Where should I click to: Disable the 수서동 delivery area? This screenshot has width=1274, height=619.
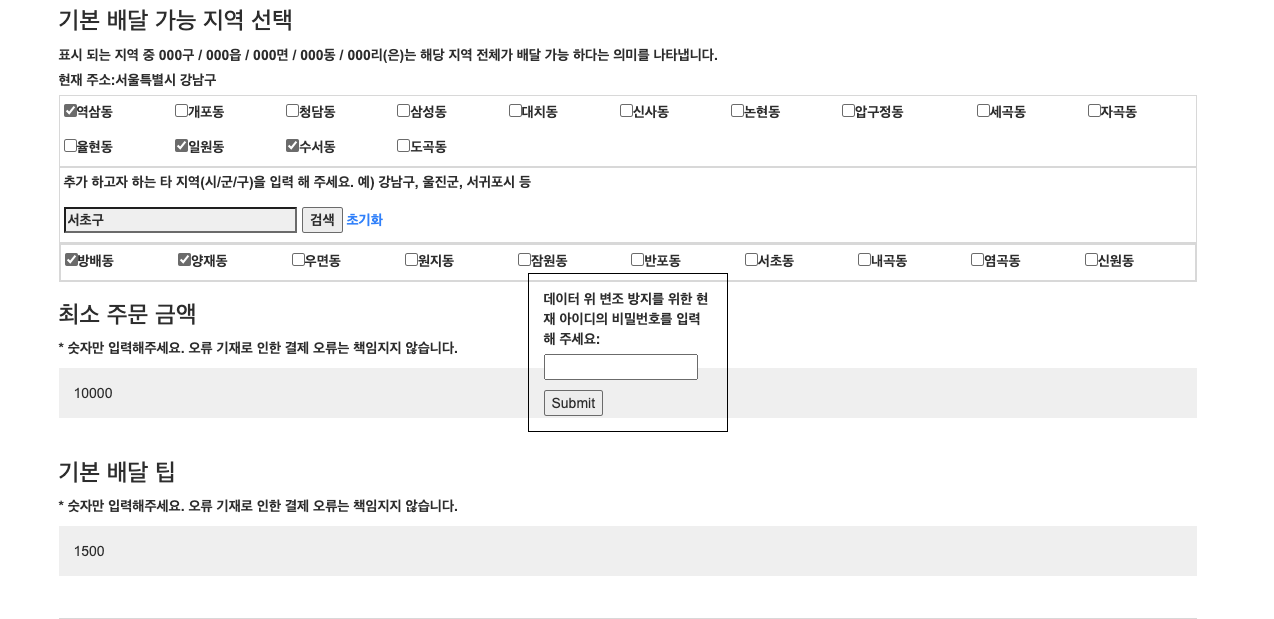pyautogui.click(x=292, y=146)
